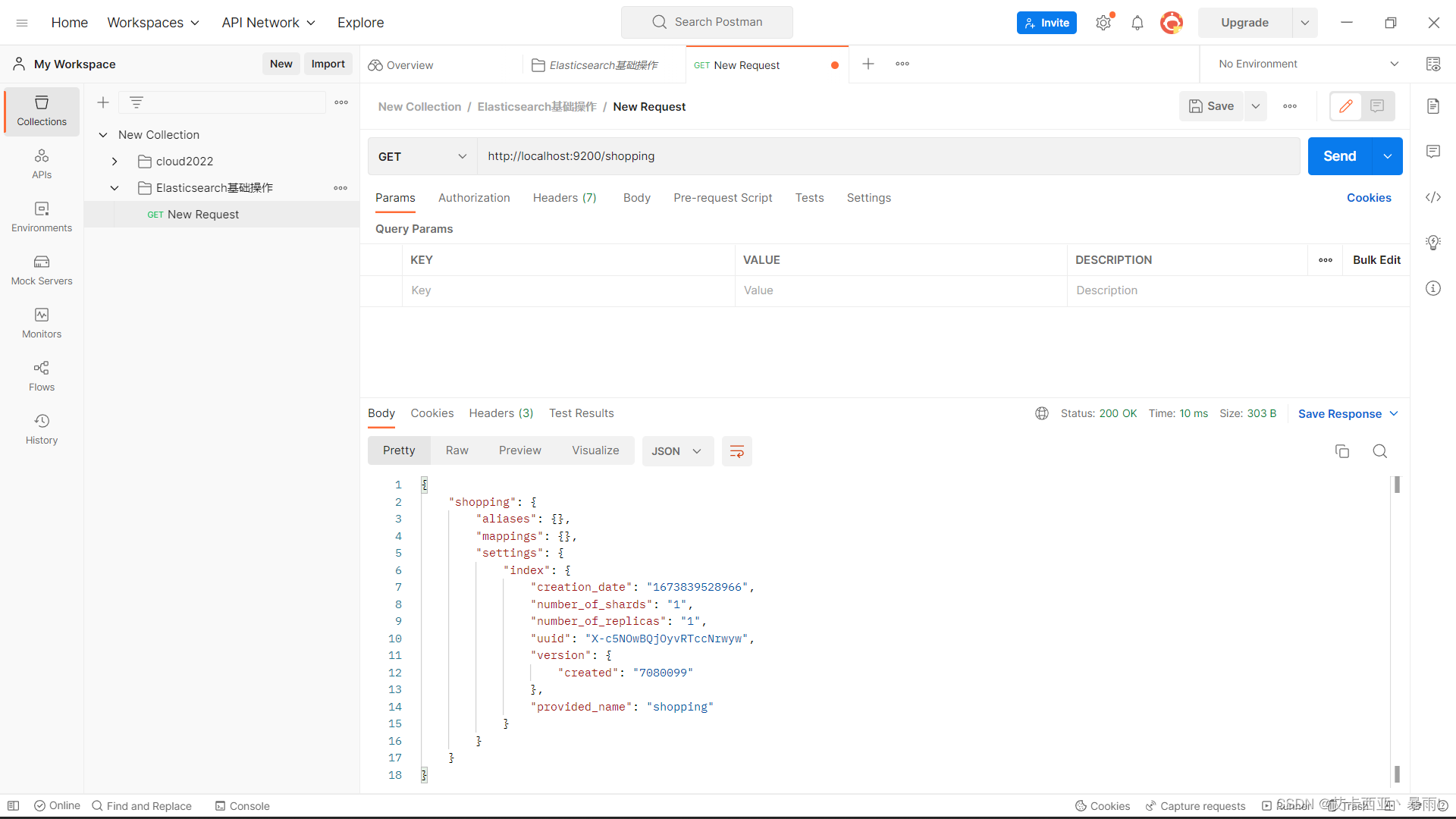This screenshot has width=1456, height=819.
Task: Open the APIs sidebar panel
Action: (42, 164)
